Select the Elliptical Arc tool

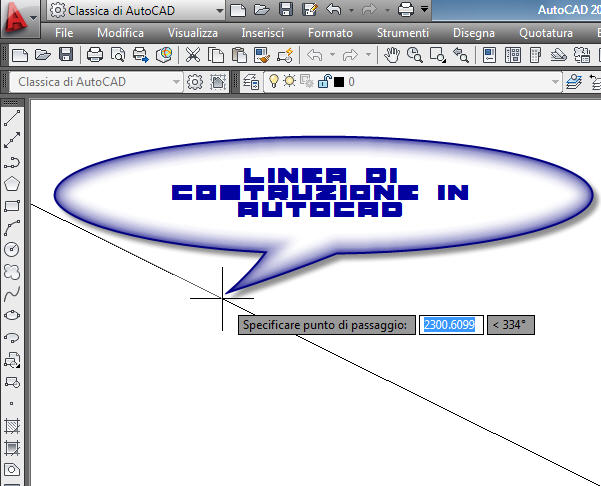coord(12,338)
